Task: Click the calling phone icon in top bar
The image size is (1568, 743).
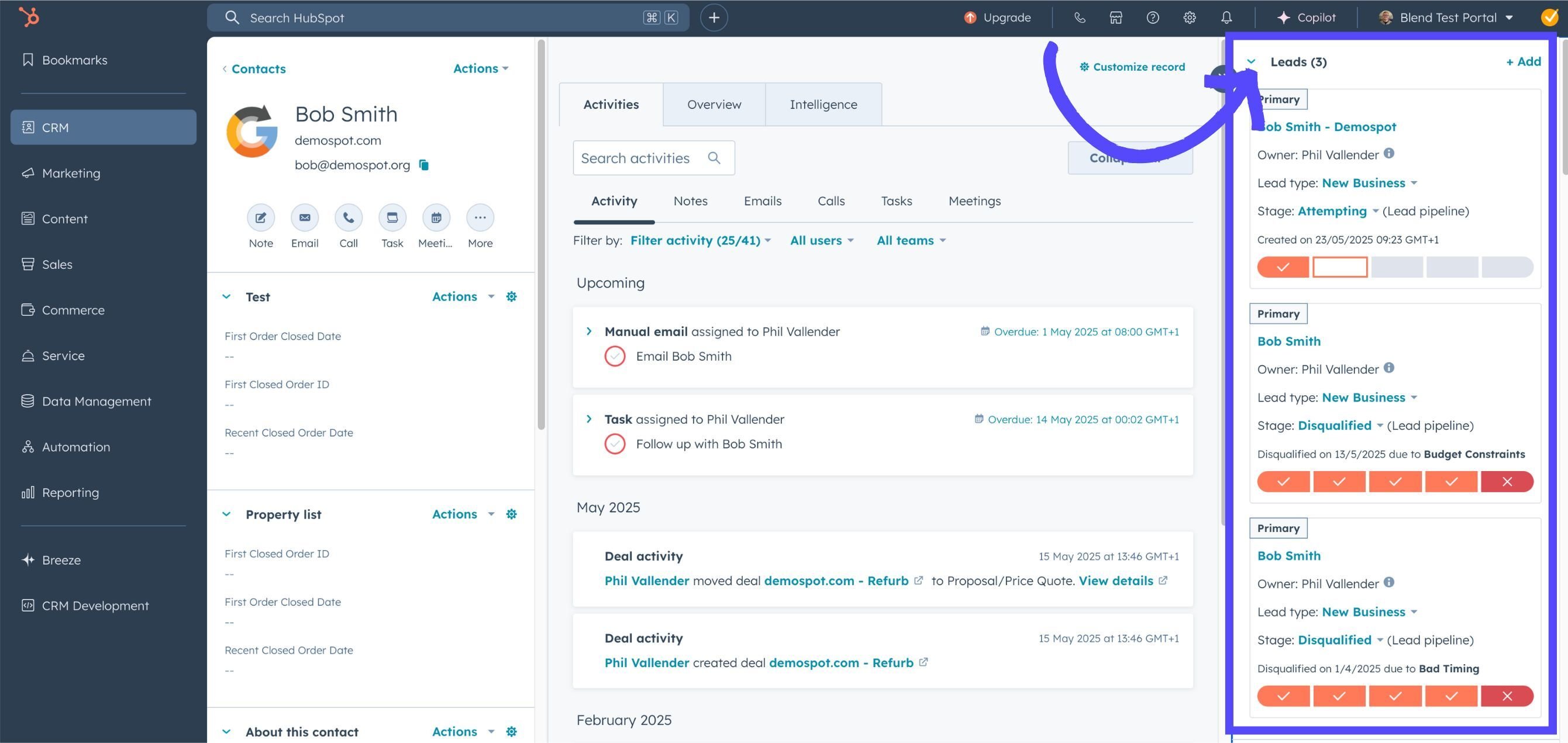Action: (1080, 17)
